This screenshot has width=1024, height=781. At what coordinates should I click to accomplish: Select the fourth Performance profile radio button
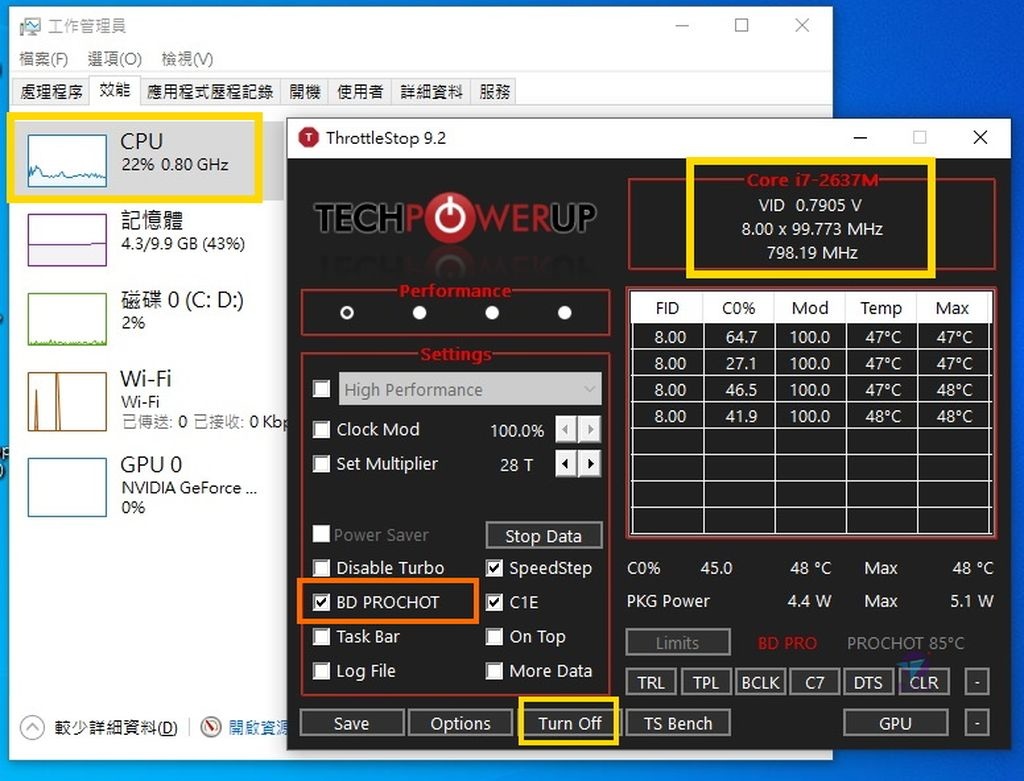564,312
